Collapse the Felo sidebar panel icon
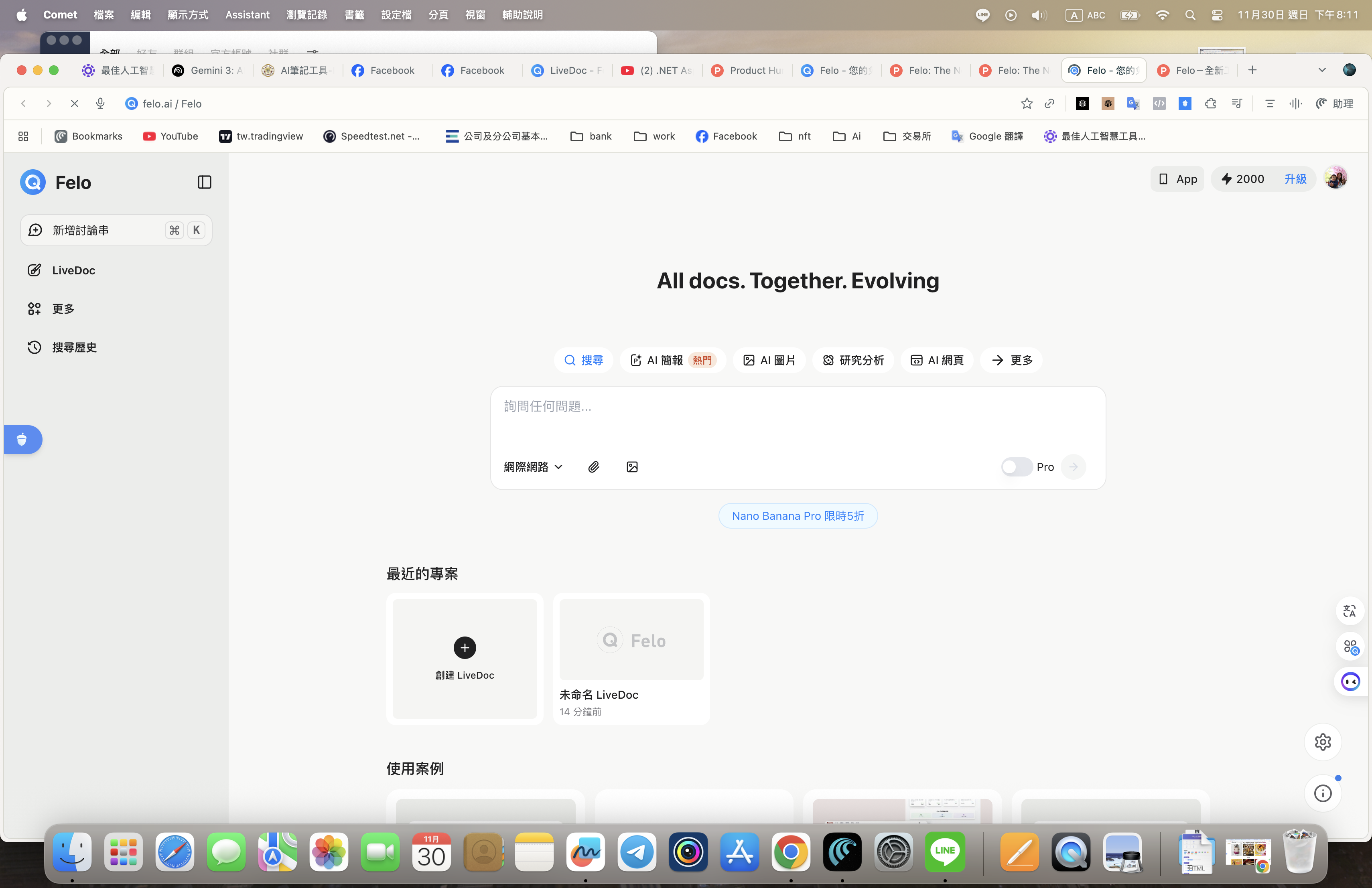This screenshot has height=888, width=1372. [x=204, y=182]
